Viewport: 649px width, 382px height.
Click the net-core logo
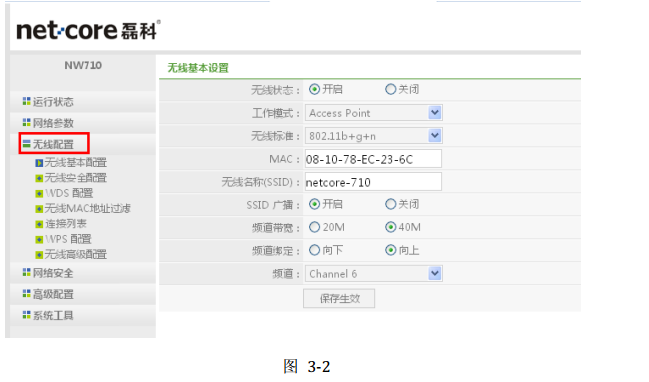click(x=88, y=30)
